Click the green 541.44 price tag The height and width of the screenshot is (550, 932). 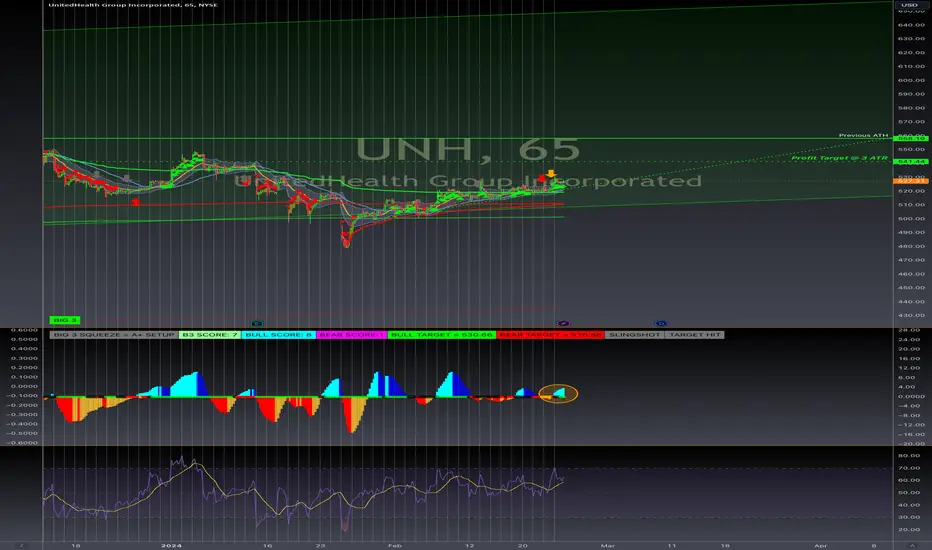pyautogui.click(x=910, y=162)
